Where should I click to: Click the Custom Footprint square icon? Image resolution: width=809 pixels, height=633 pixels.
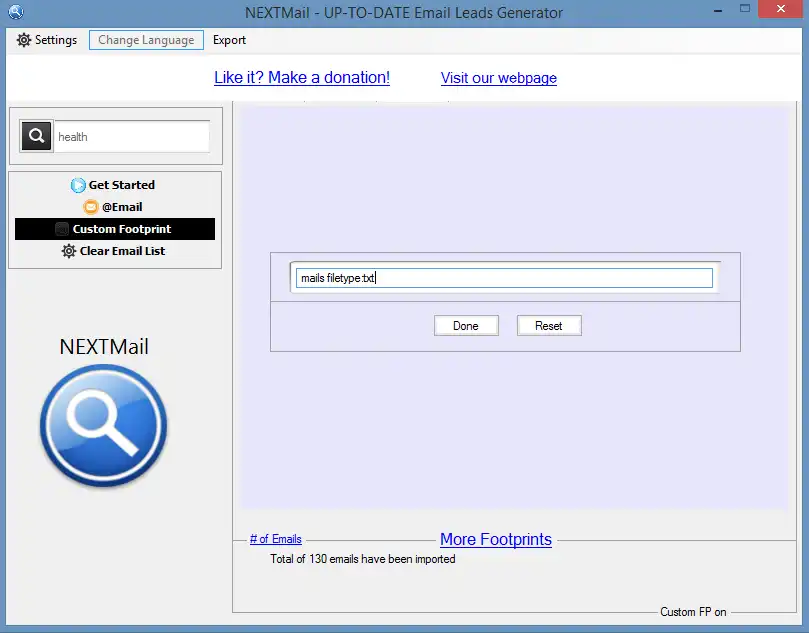tap(62, 229)
